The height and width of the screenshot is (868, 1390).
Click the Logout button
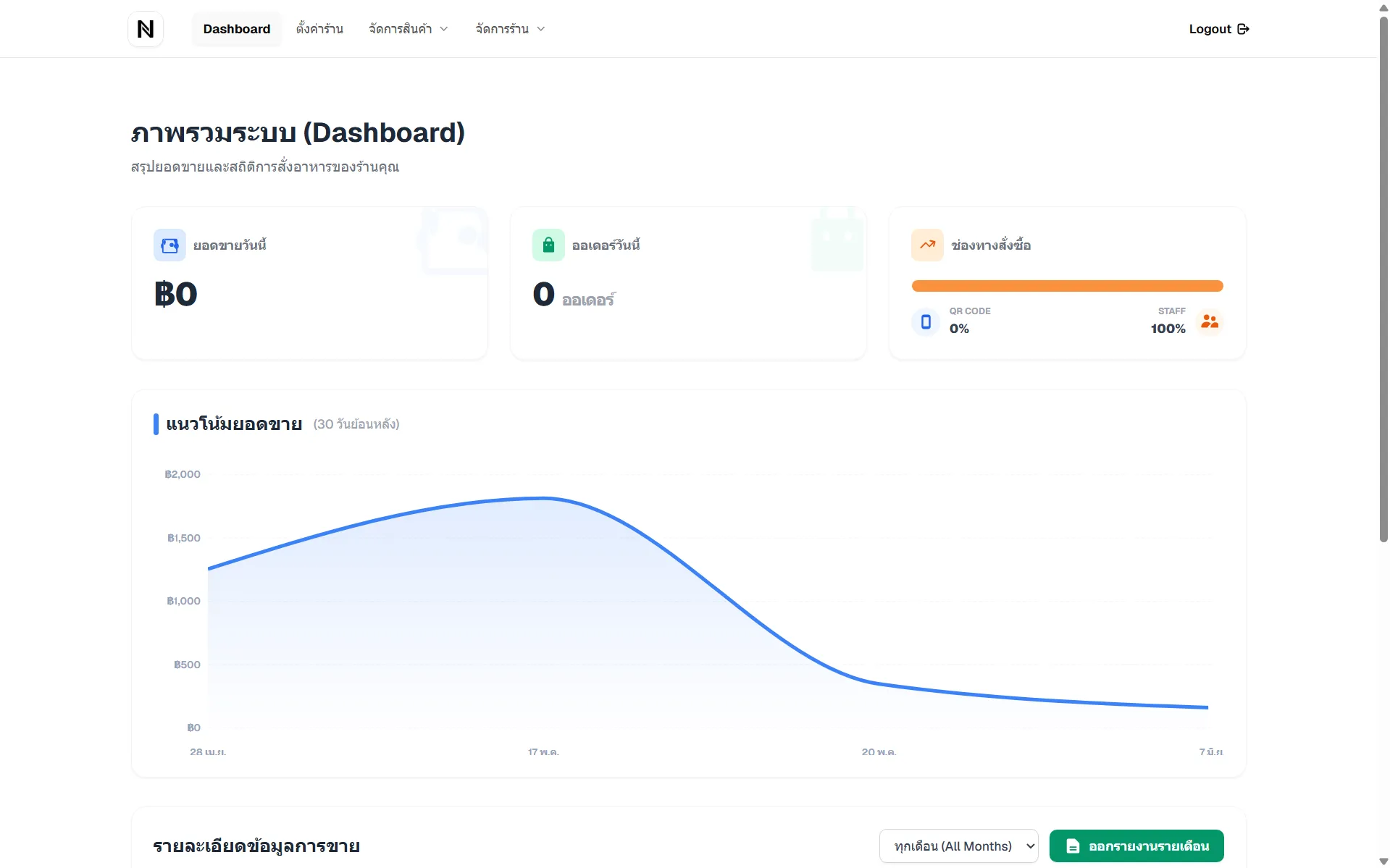pyautogui.click(x=1219, y=29)
